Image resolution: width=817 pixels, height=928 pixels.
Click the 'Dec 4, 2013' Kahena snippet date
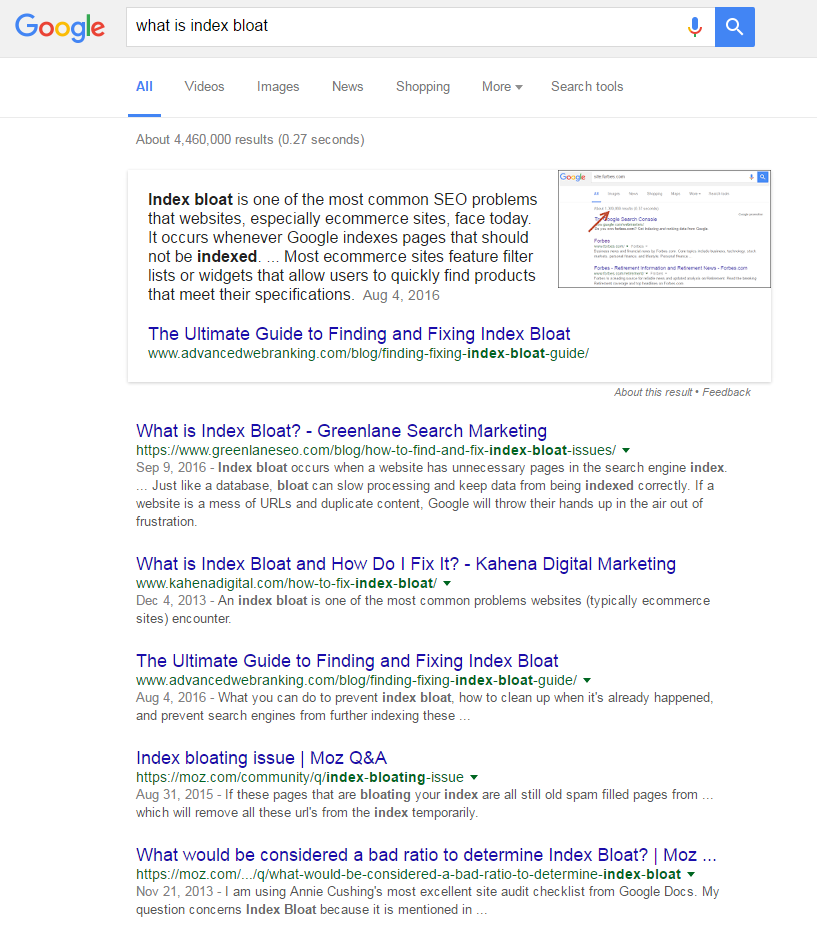pos(171,601)
